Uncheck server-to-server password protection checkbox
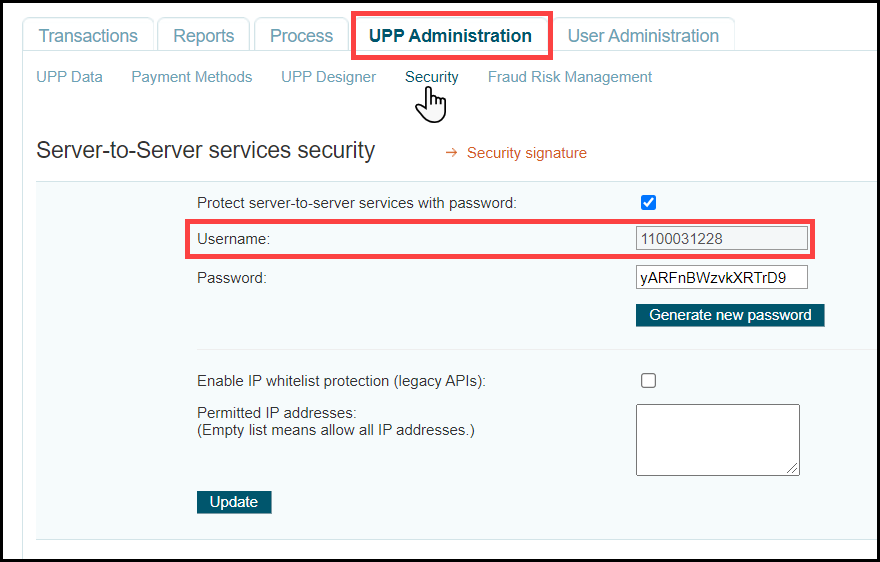The height and width of the screenshot is (562, 880). 648,202
